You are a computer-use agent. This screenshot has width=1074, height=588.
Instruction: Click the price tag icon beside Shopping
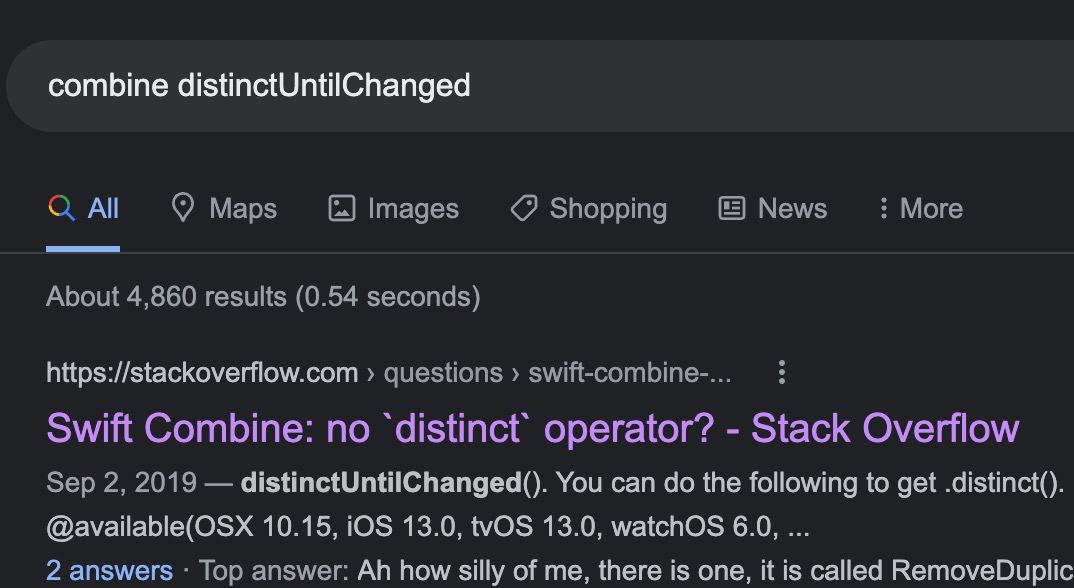524,208
